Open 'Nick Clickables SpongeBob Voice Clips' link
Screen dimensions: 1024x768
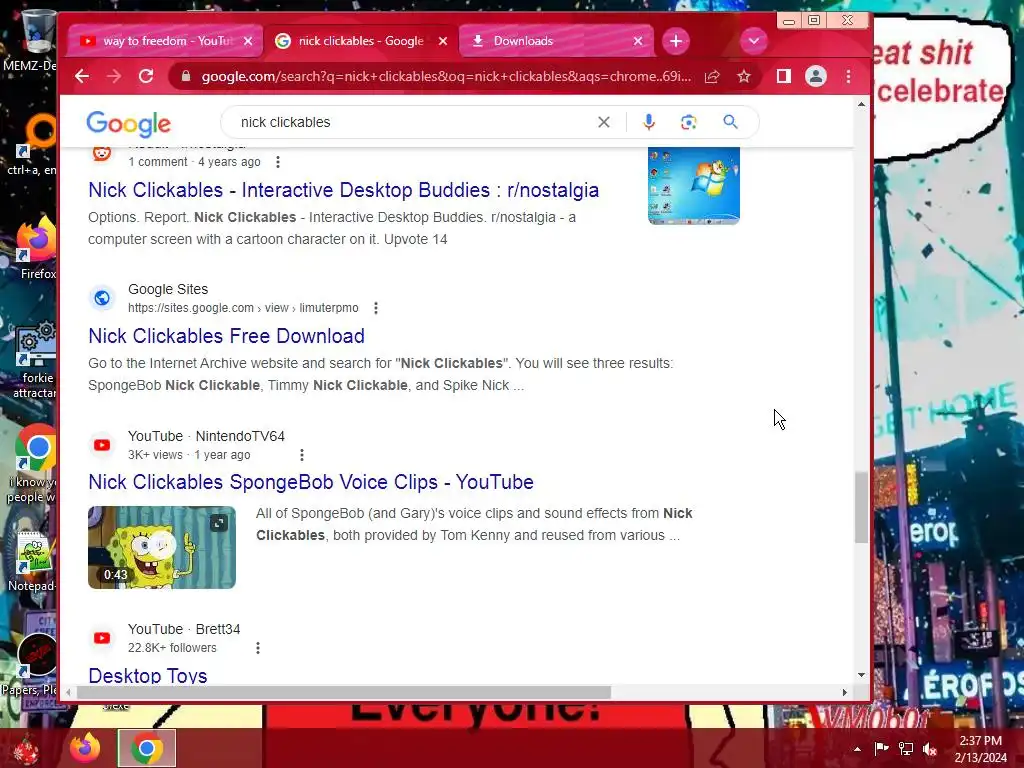311,482
